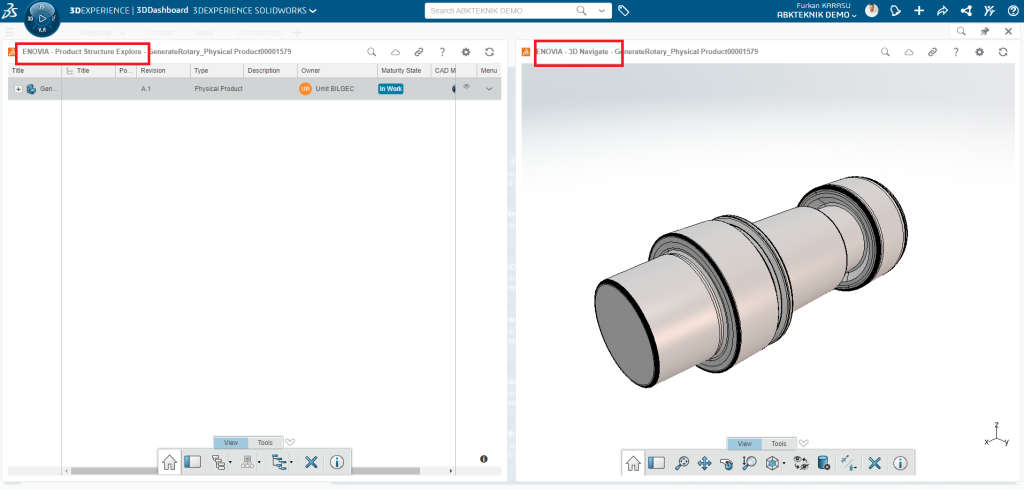Expand the product tree node with plus

point(18,89)
